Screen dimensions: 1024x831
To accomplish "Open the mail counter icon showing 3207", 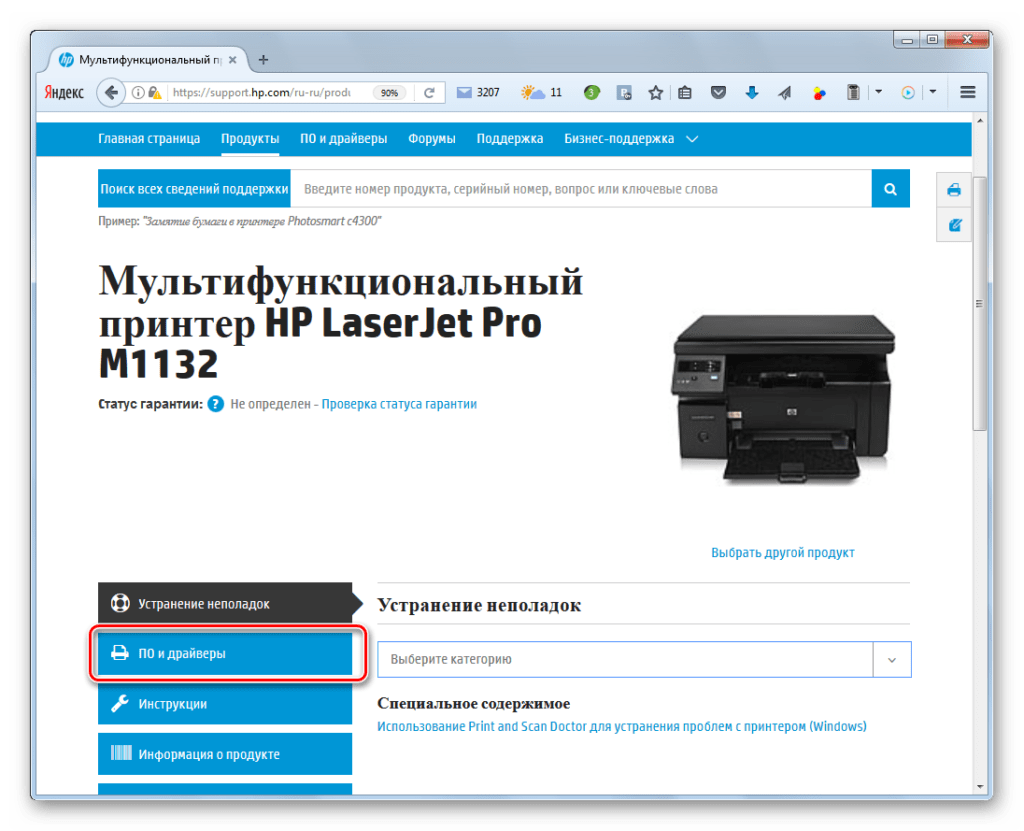I will (x=478, y=93).
